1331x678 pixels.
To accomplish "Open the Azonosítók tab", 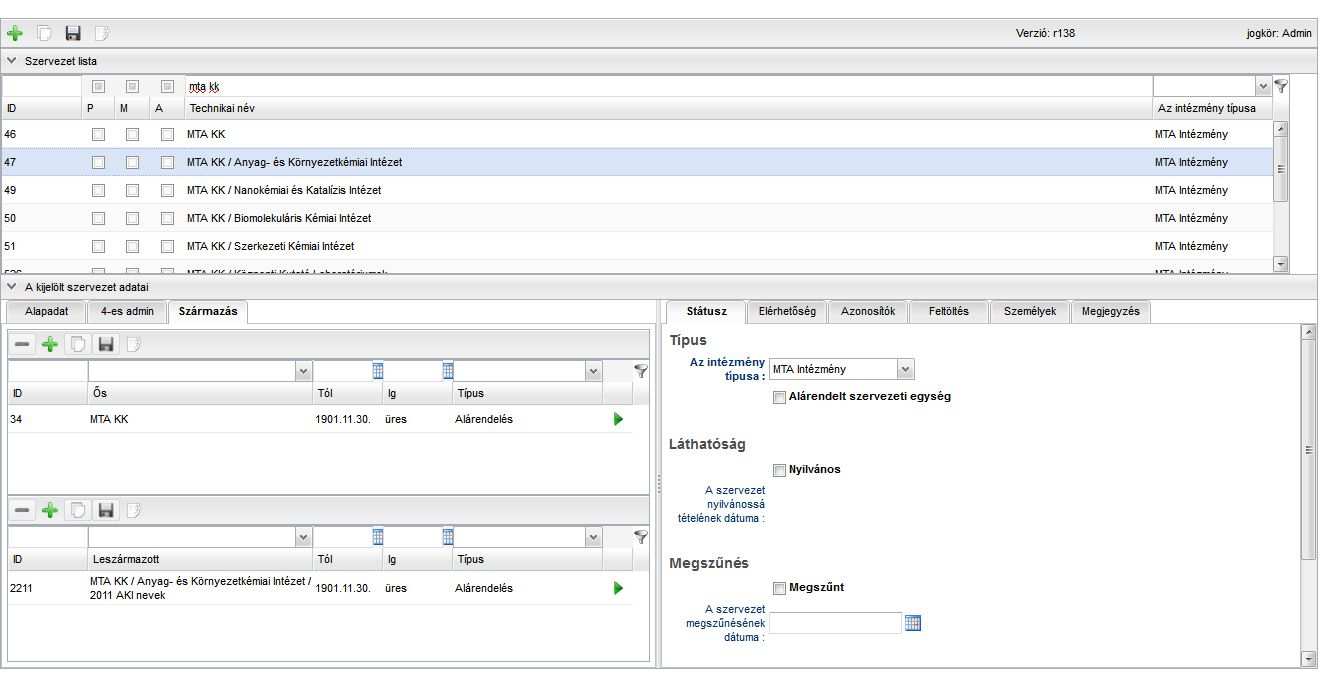I will pos(868,312).
